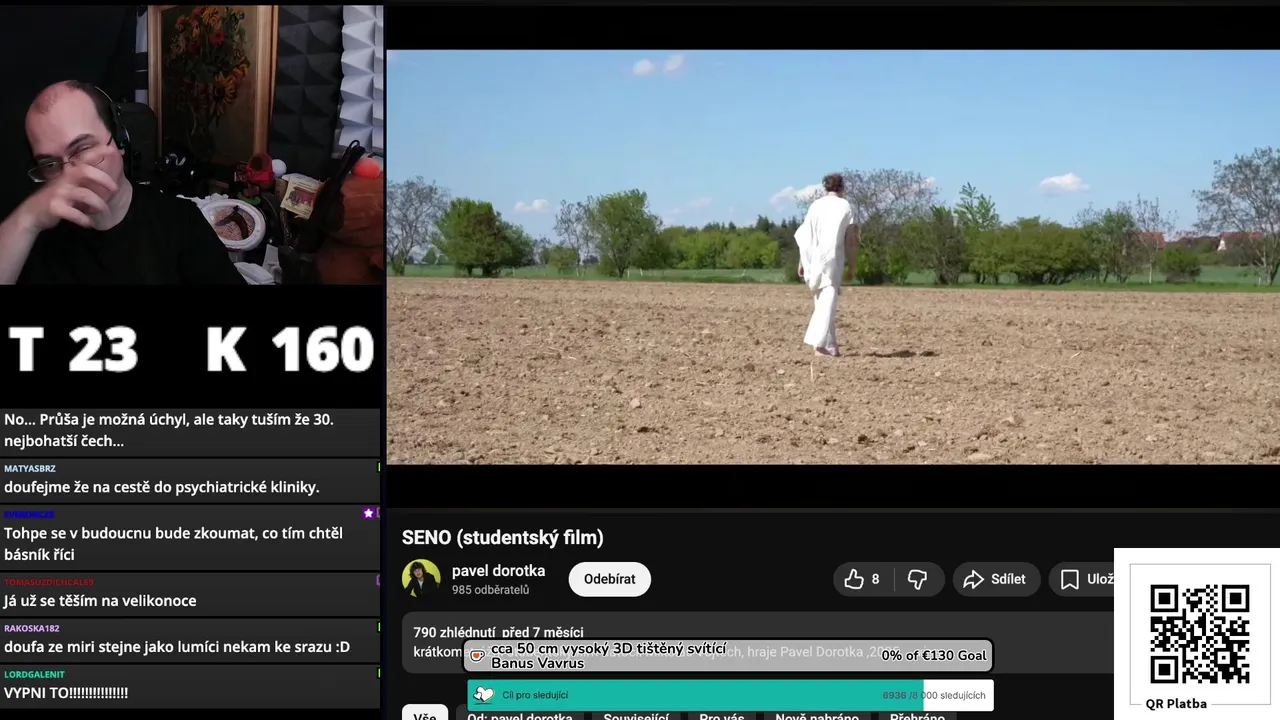Click the lumíci nekam ke srazu message
This screenshot has width=1280, height=720.
(x=177, y=647)
